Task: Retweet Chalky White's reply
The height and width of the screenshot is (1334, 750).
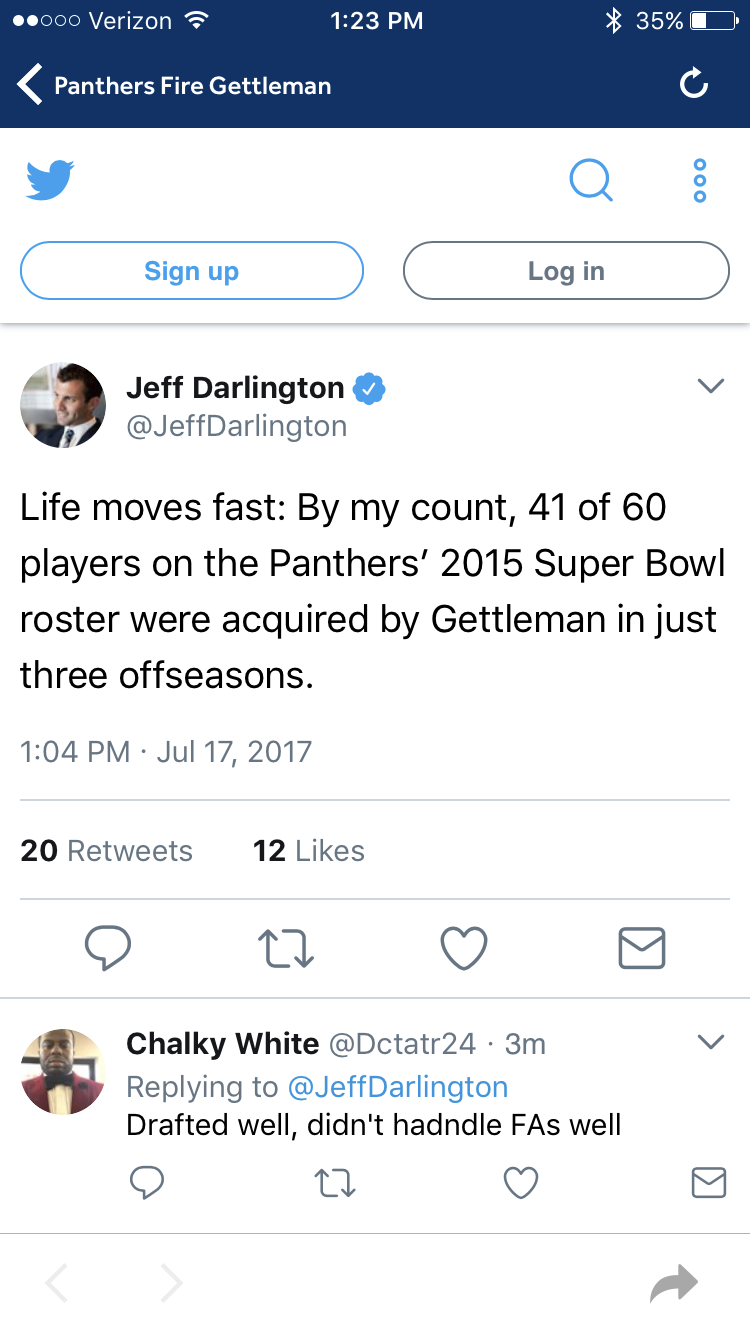Action: pyautogui.click(x=335, y=1184)
